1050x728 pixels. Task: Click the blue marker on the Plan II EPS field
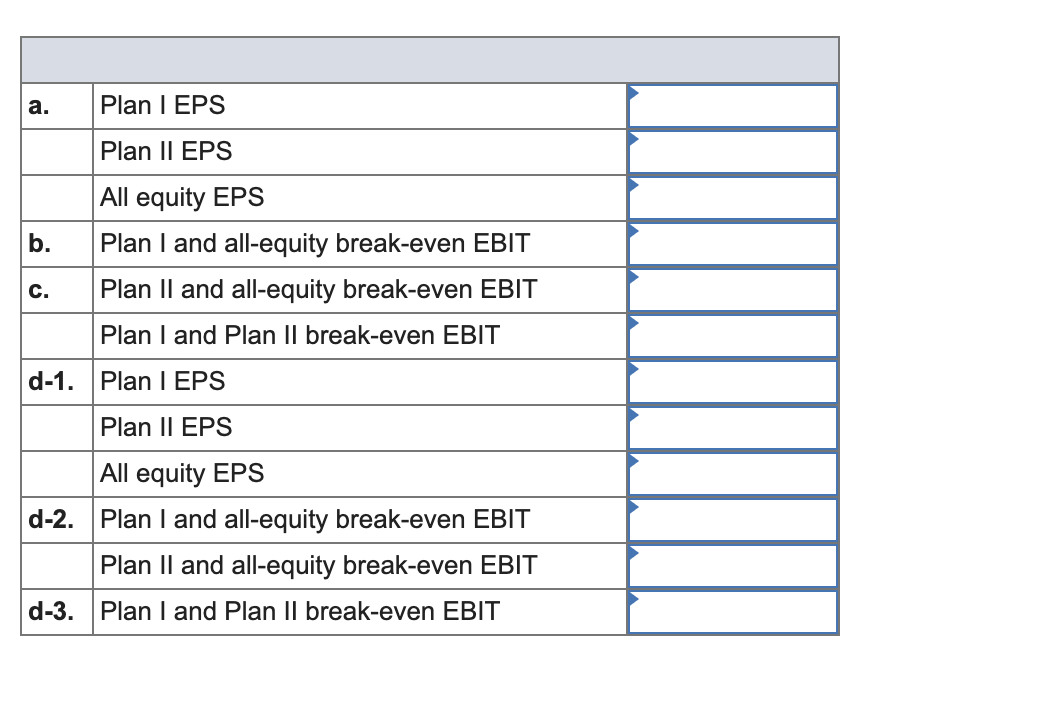coord(632,138)
